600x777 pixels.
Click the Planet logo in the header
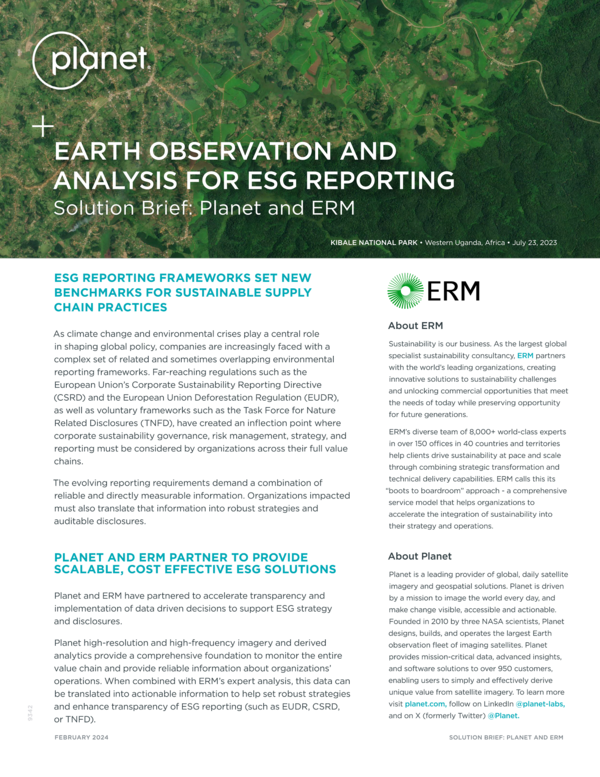tap(91, 59)
